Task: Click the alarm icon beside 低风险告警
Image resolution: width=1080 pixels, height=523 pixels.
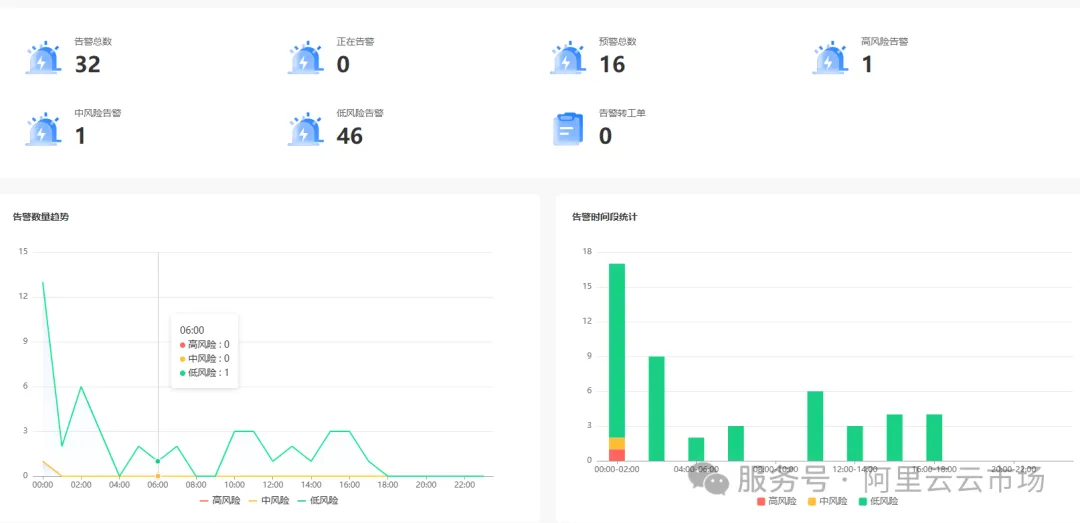Action: pos(306,129)
